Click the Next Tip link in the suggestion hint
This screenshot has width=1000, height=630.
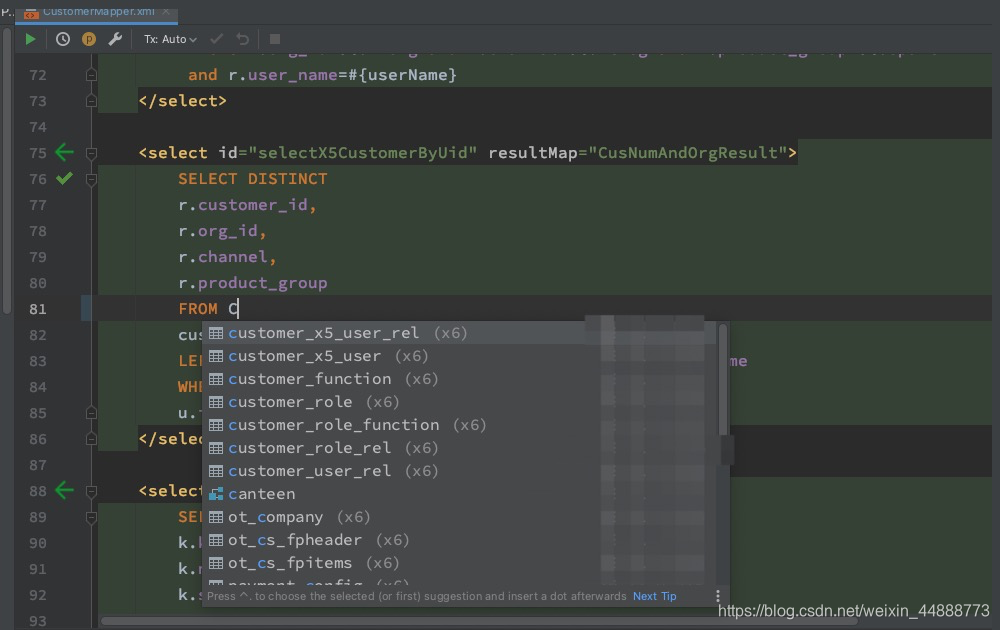pyautogui.click(x=654, y=596)
